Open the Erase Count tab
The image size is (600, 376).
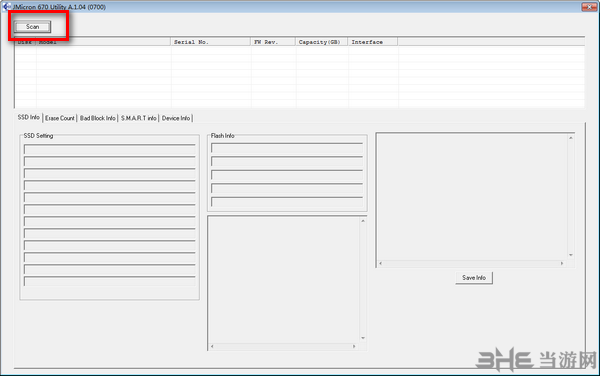click(60, 118)
